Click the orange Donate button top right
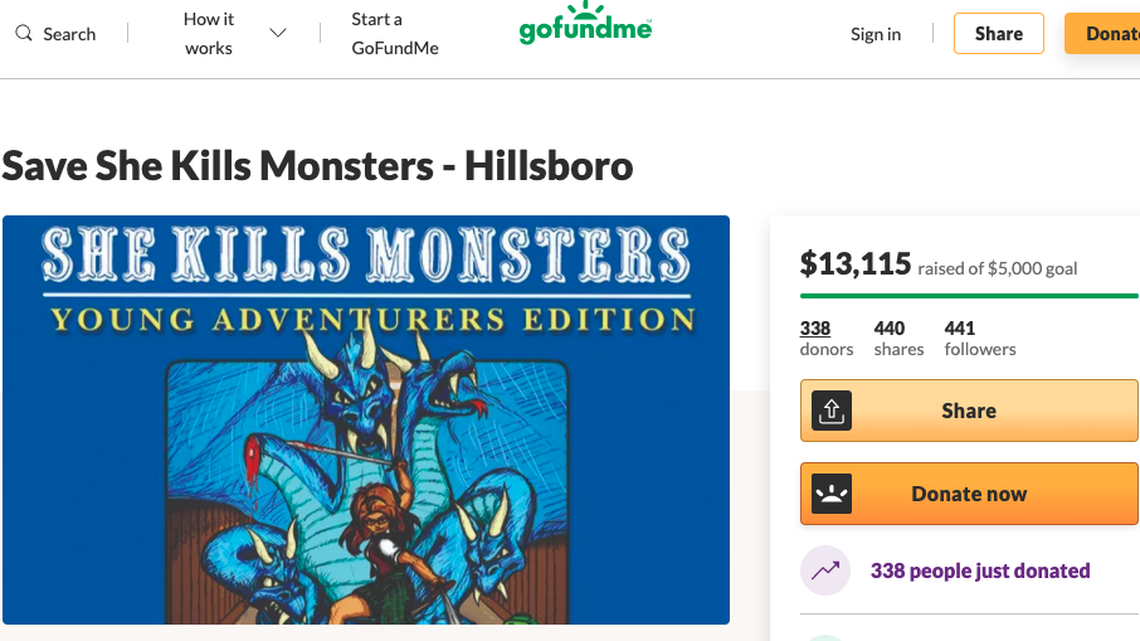The height and width of the screenshot is (641, 1140). 1110,33
